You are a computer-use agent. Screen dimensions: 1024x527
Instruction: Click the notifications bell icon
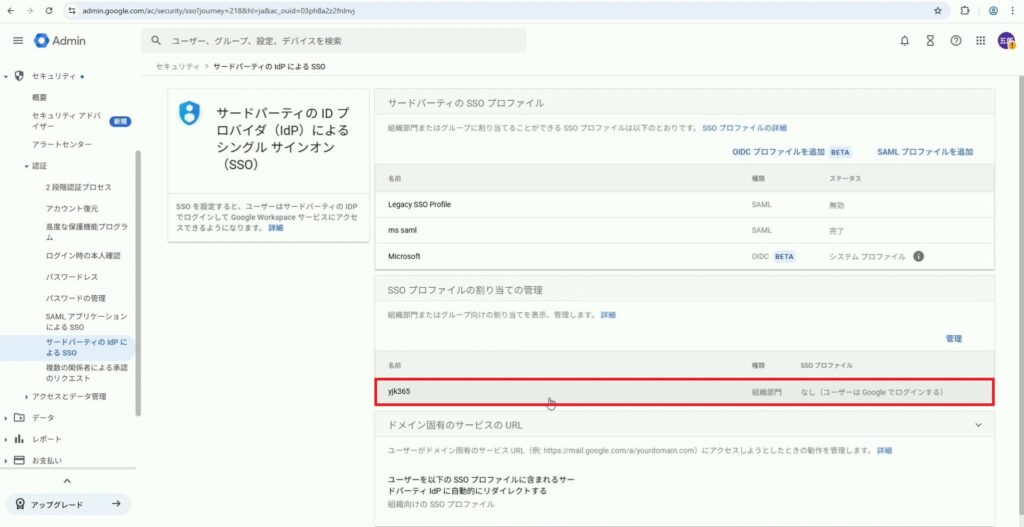tap(904, 41)
